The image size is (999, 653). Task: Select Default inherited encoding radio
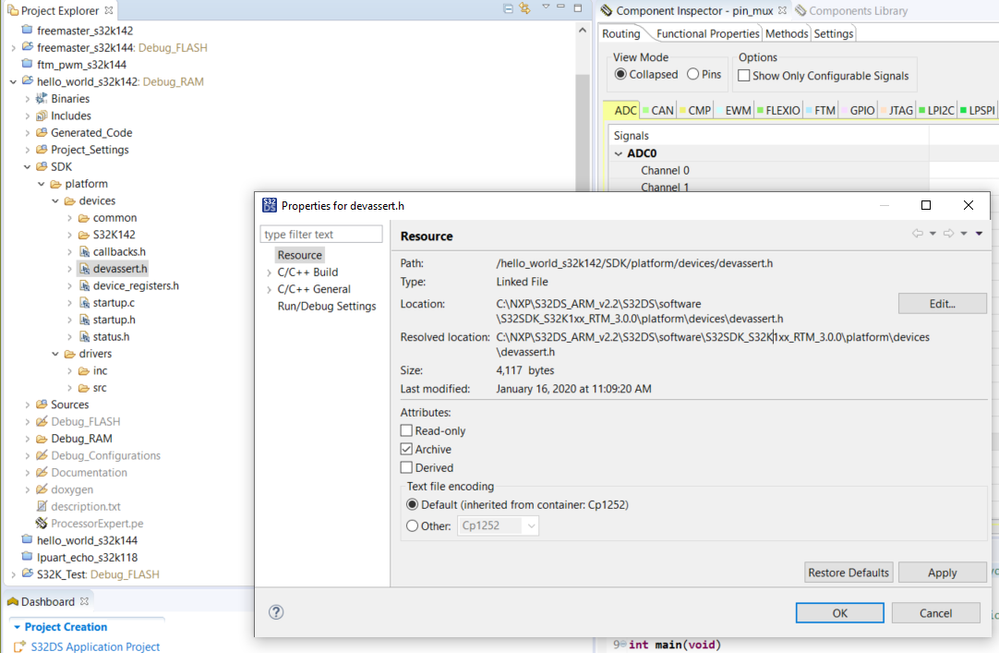coord(412,505)
